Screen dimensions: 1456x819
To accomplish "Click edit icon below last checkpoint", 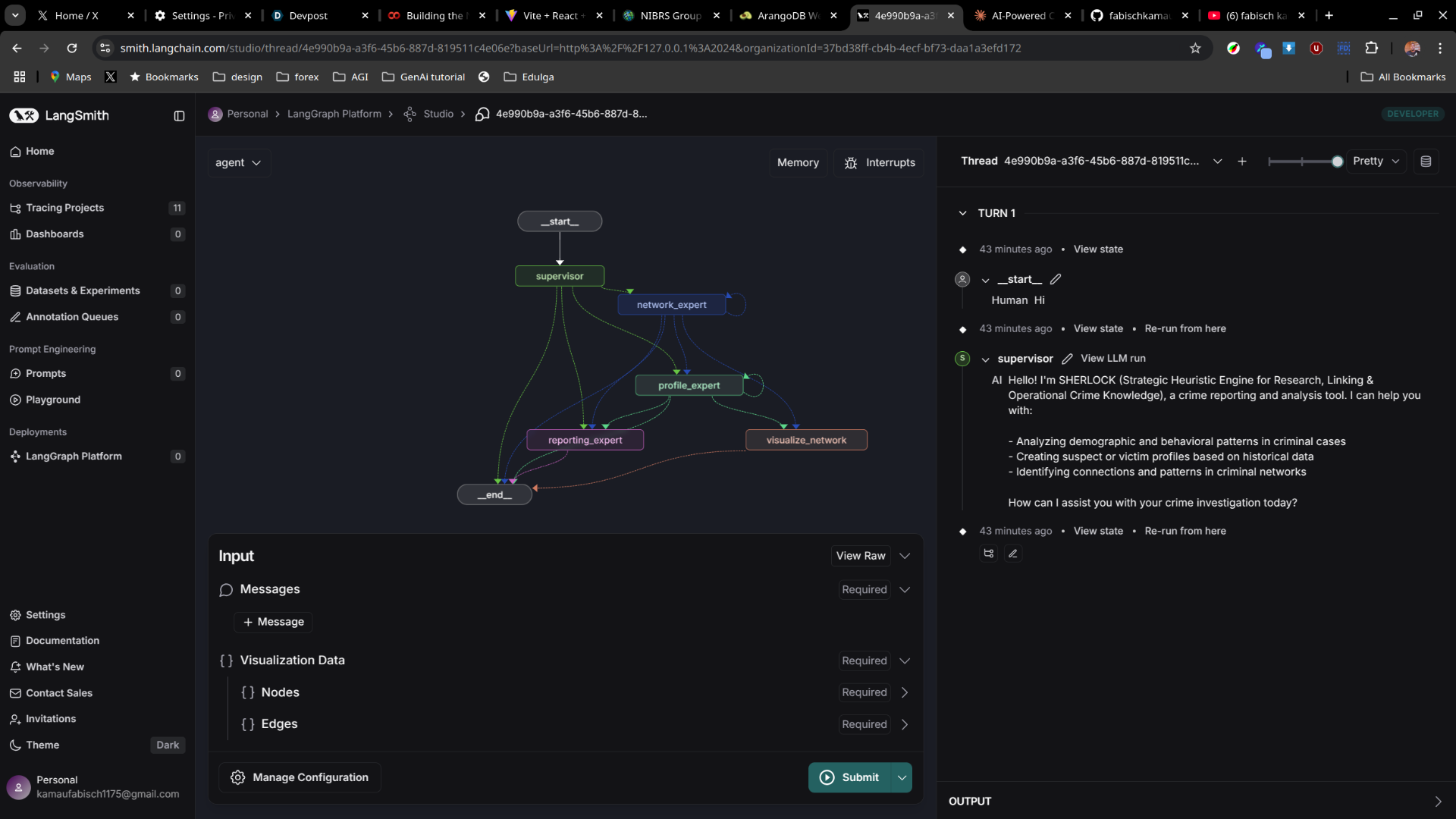I will click(1012, 554).
